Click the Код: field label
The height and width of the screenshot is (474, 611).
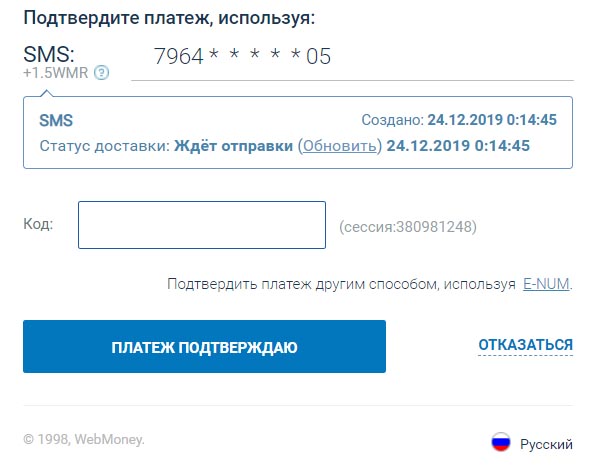[x=38, y=223]
